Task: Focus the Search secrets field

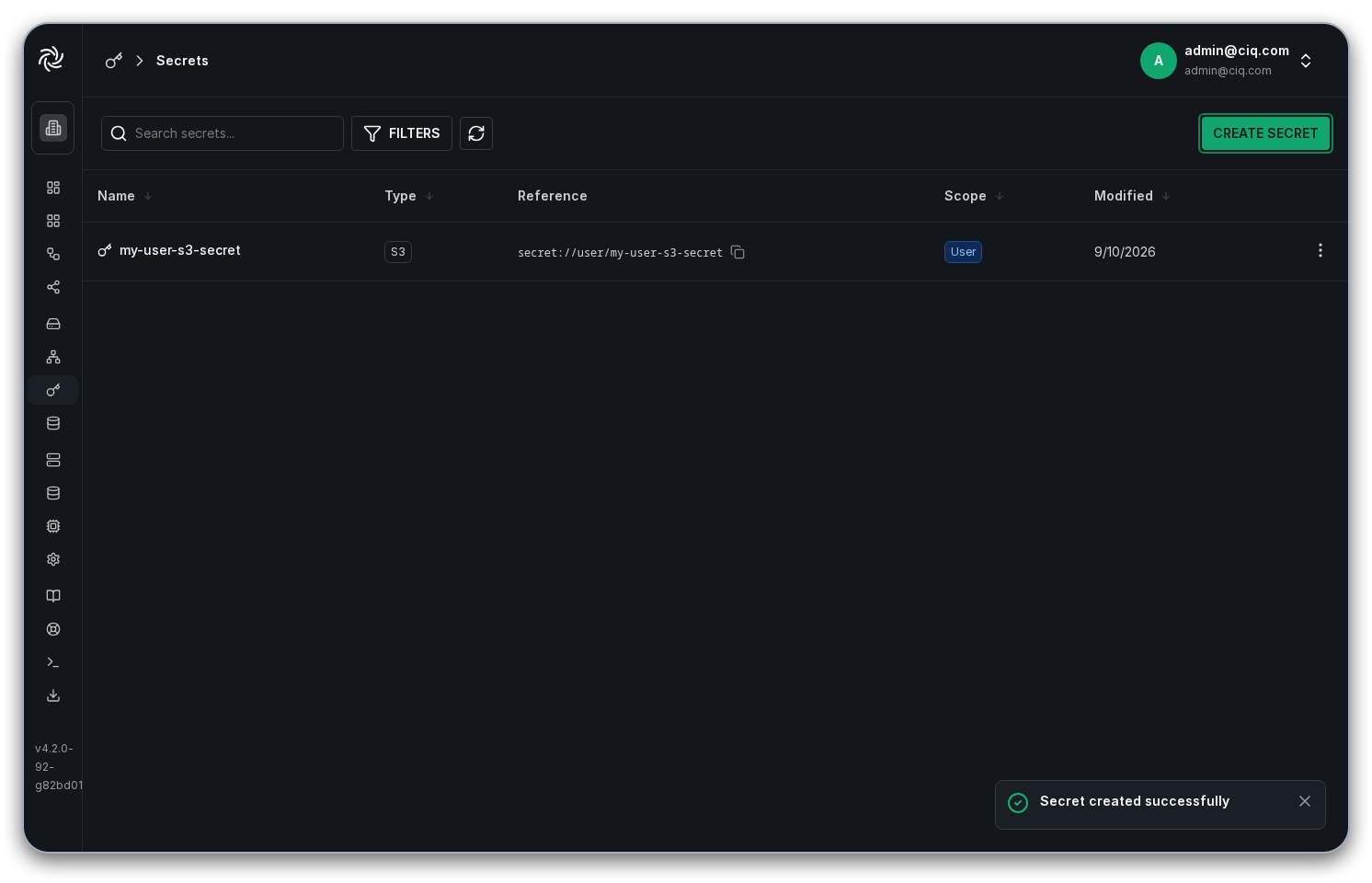Action: [x=223, y=133]
